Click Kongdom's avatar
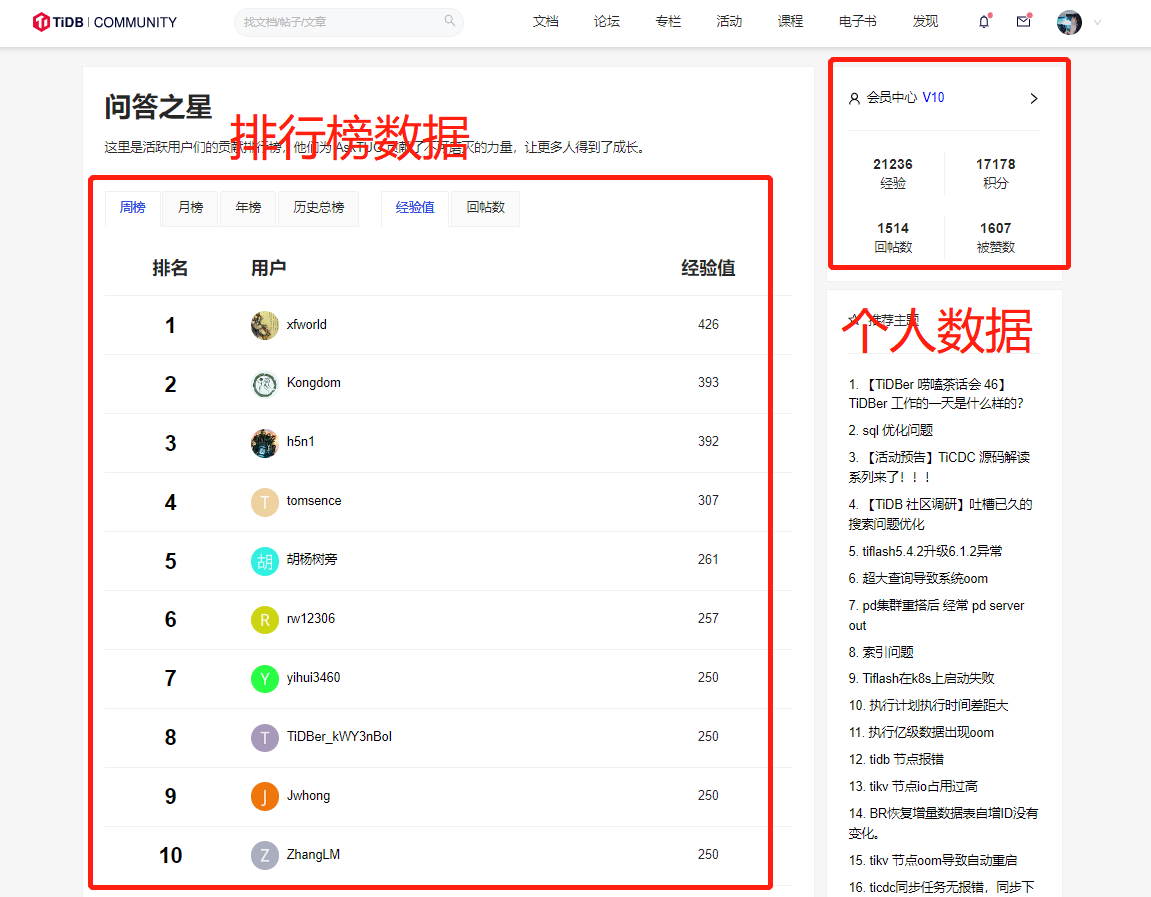Screen dimensions: 1151x897 [264, 384]
